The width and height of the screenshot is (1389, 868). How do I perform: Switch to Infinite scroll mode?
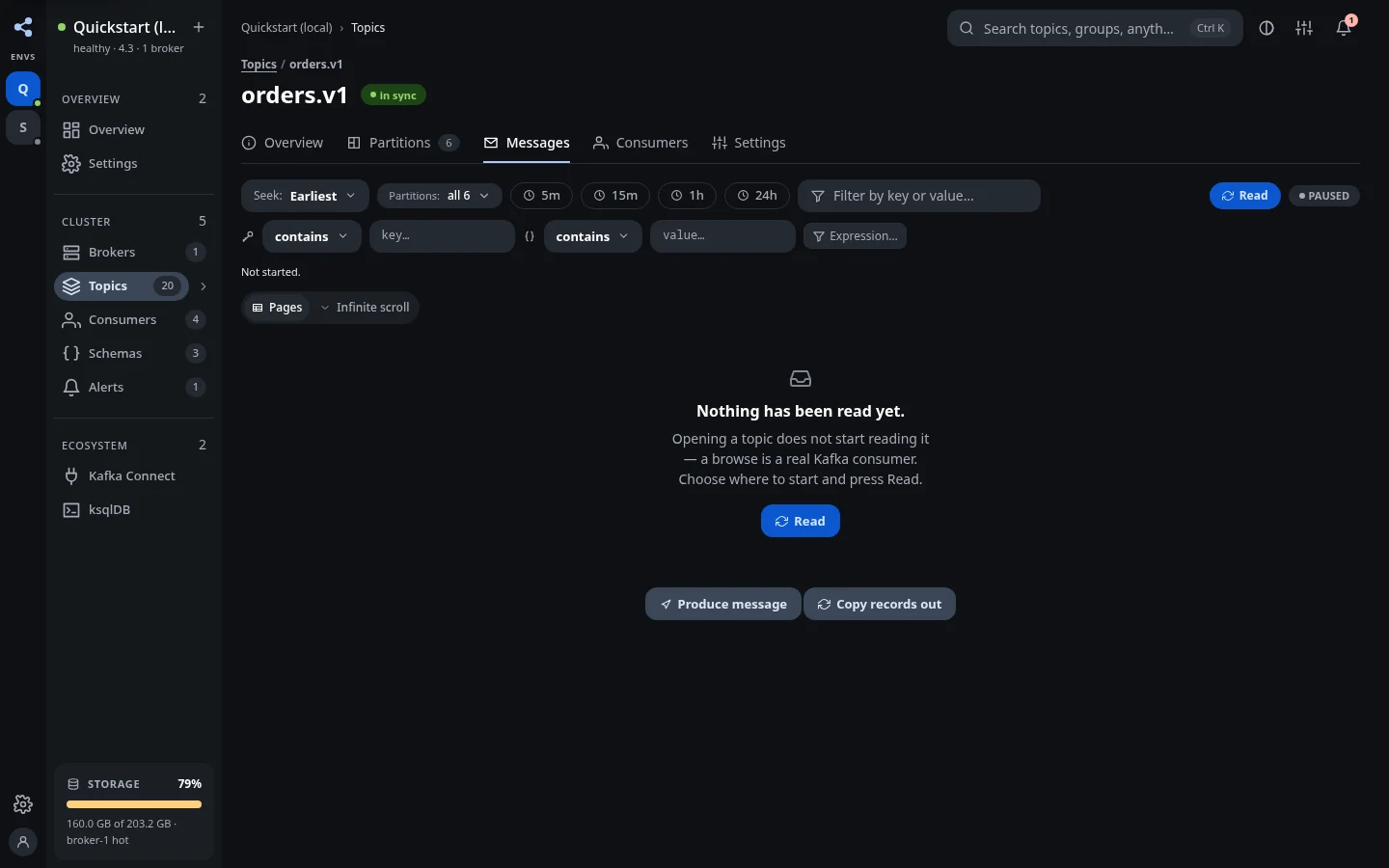[x=365, y=308]
